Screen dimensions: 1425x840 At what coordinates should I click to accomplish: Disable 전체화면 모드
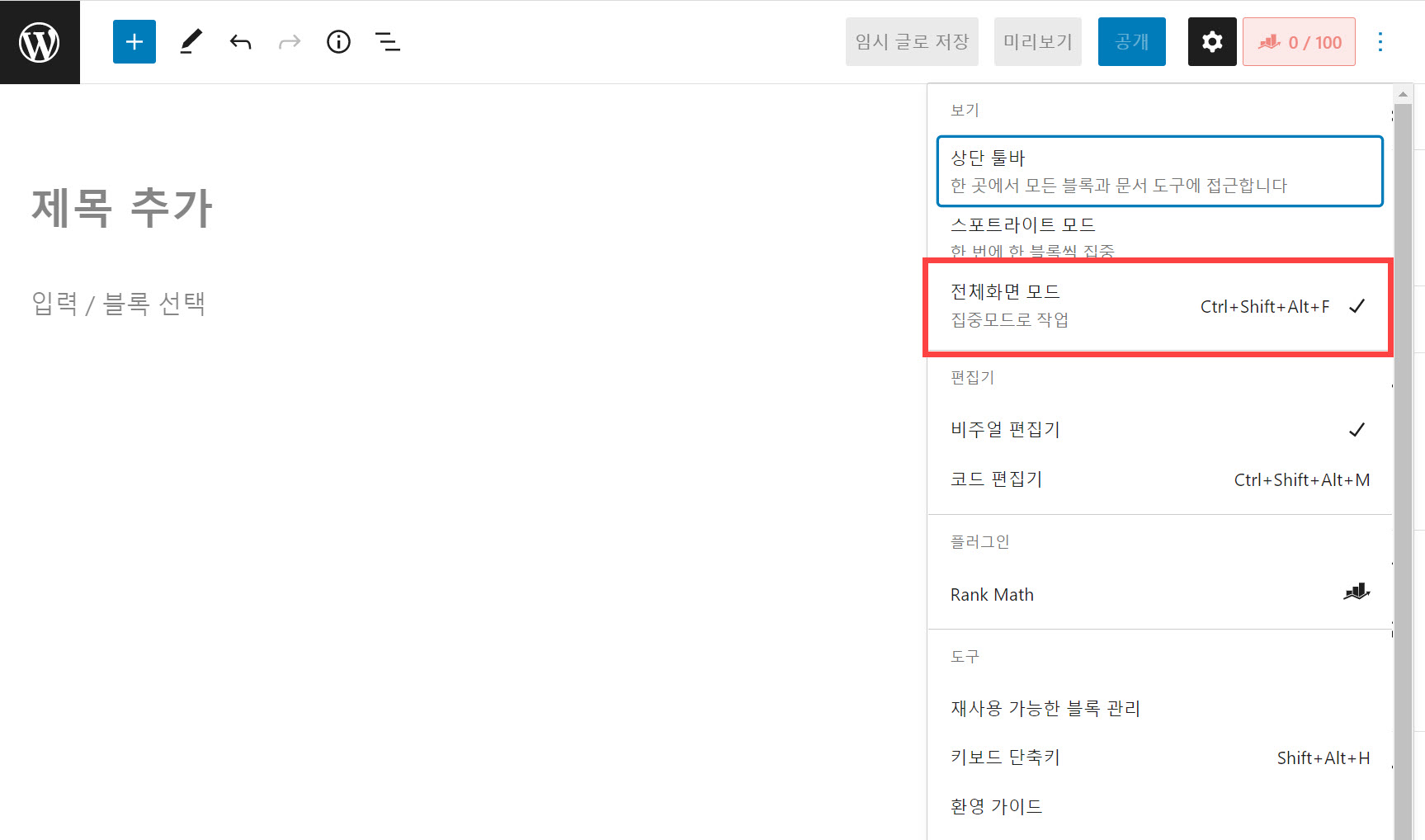(x=1006, y=290)
